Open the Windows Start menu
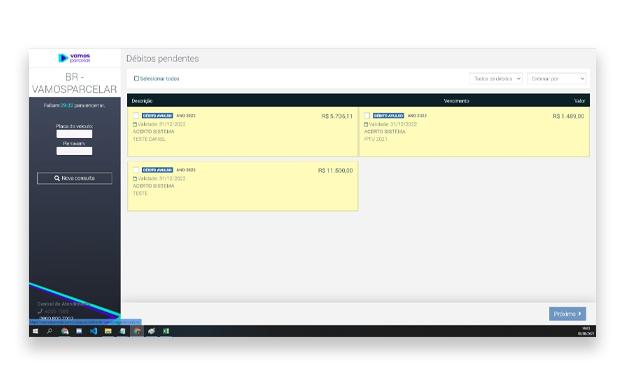Viewport: 624px width, 385px height. pyautogui.click(x=35, y=331)
